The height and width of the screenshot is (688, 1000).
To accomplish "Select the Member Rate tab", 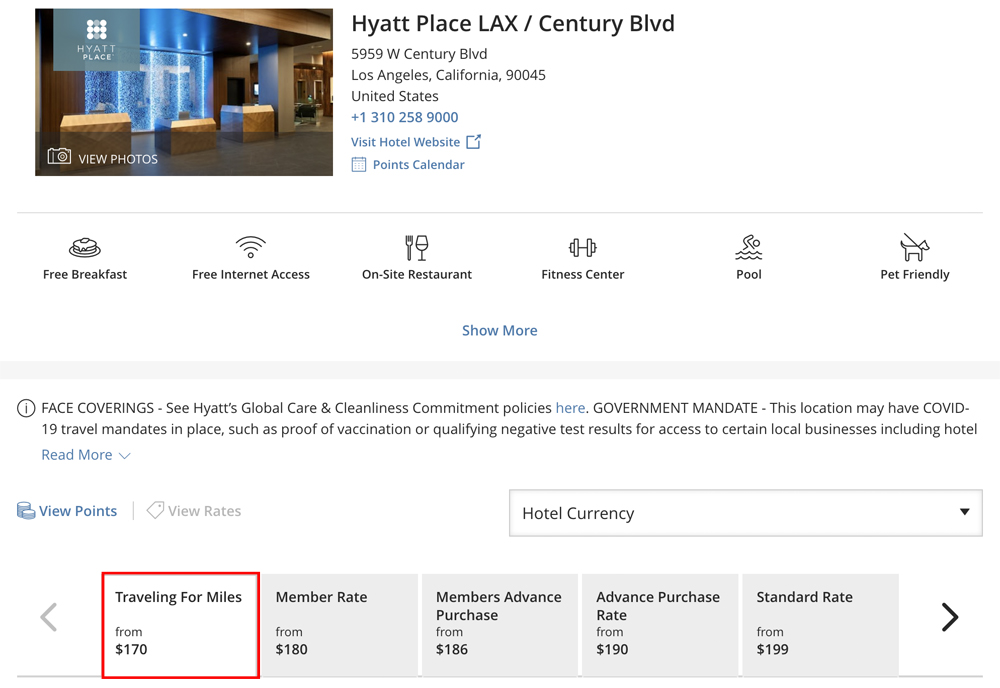I will pos(340,625).
